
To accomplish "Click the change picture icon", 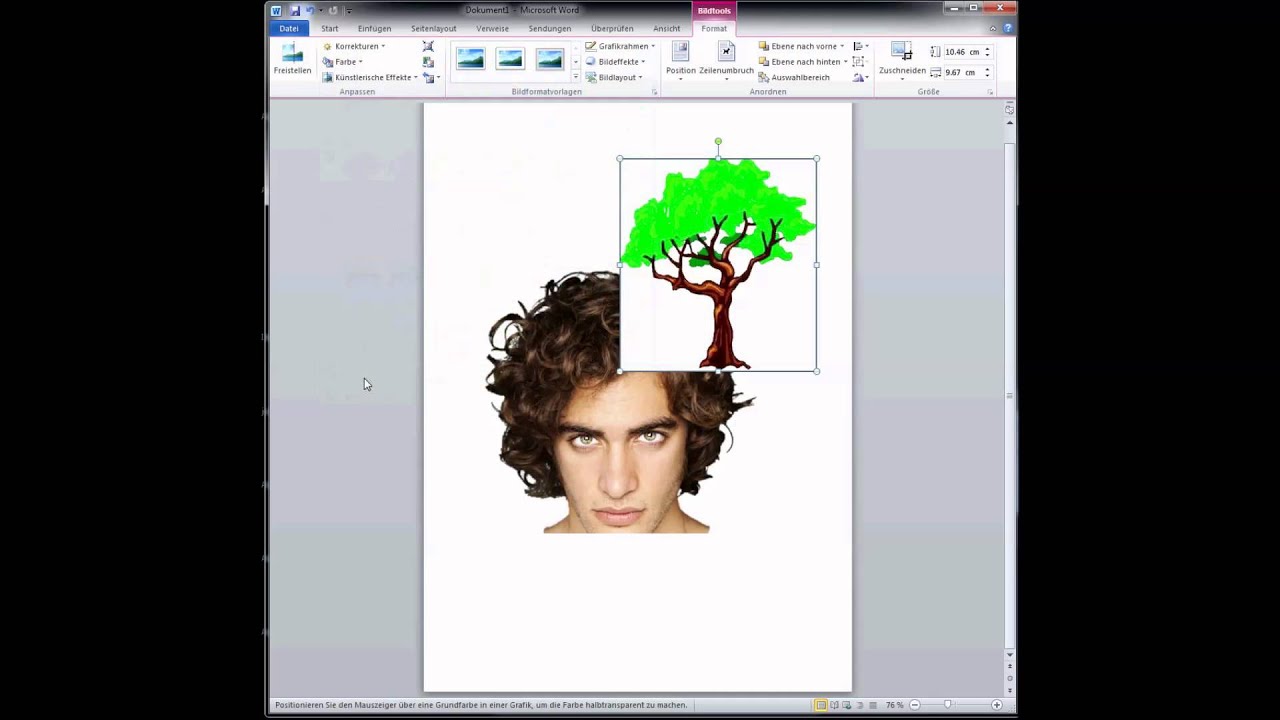I will pos(428,62).
